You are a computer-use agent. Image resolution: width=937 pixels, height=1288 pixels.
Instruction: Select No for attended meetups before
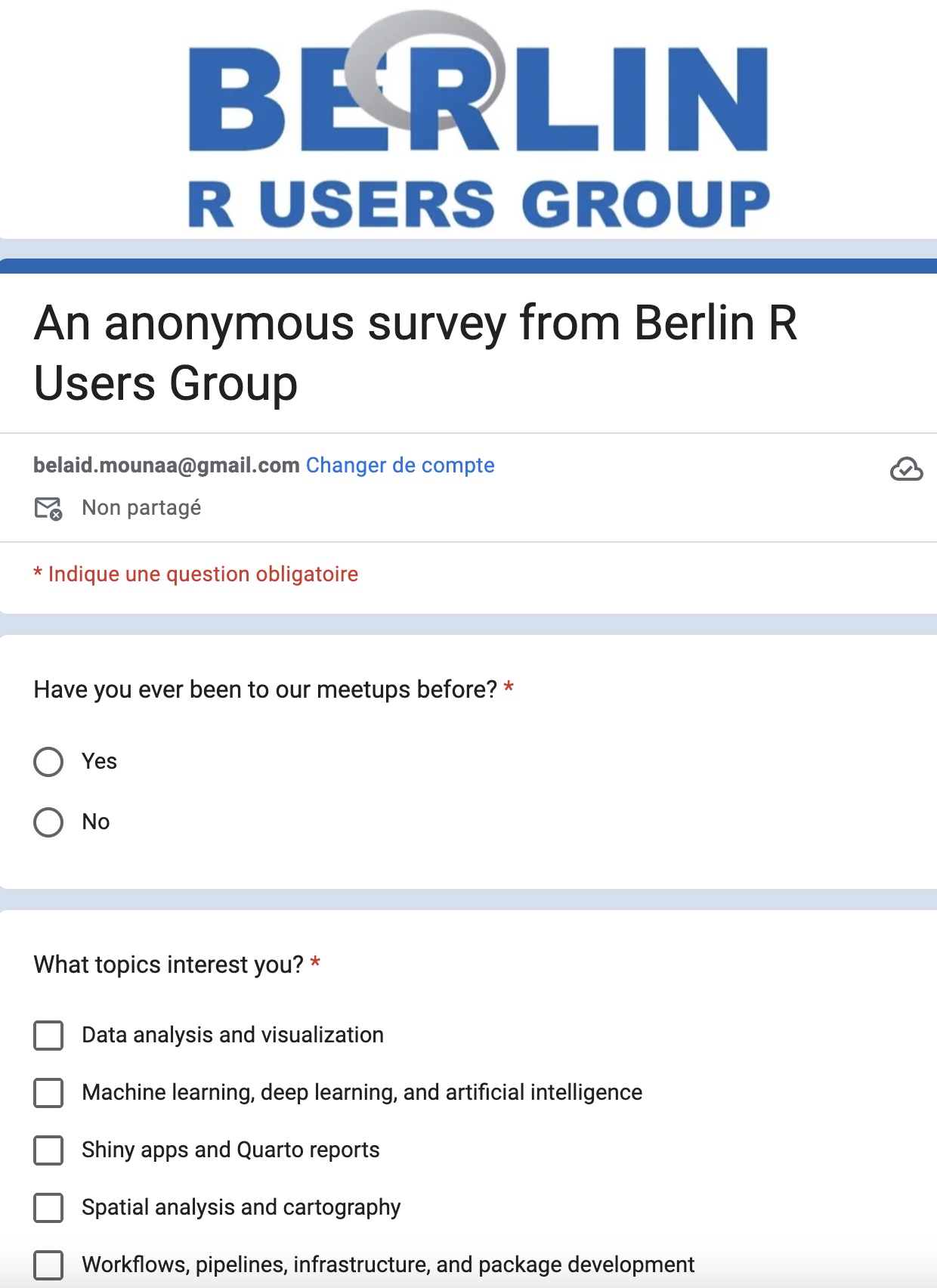(x=48, y=822)
